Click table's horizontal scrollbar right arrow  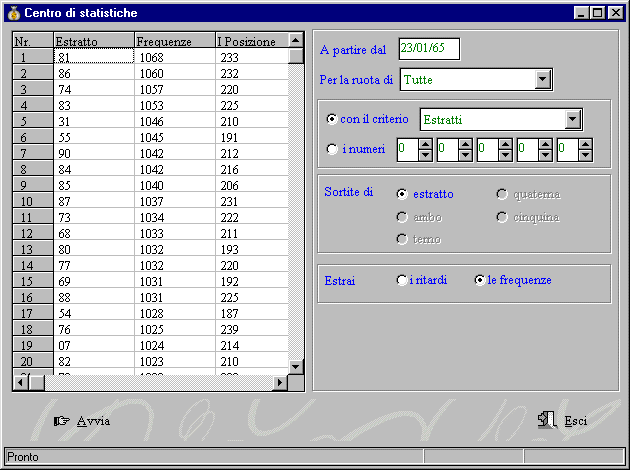[x=280, y=382]
